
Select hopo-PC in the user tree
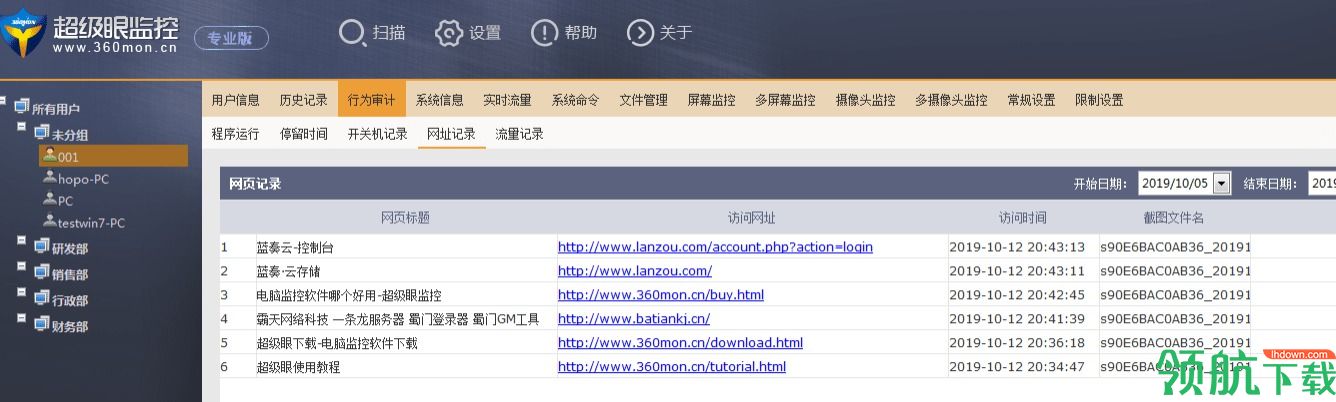(x=83, y=179)
